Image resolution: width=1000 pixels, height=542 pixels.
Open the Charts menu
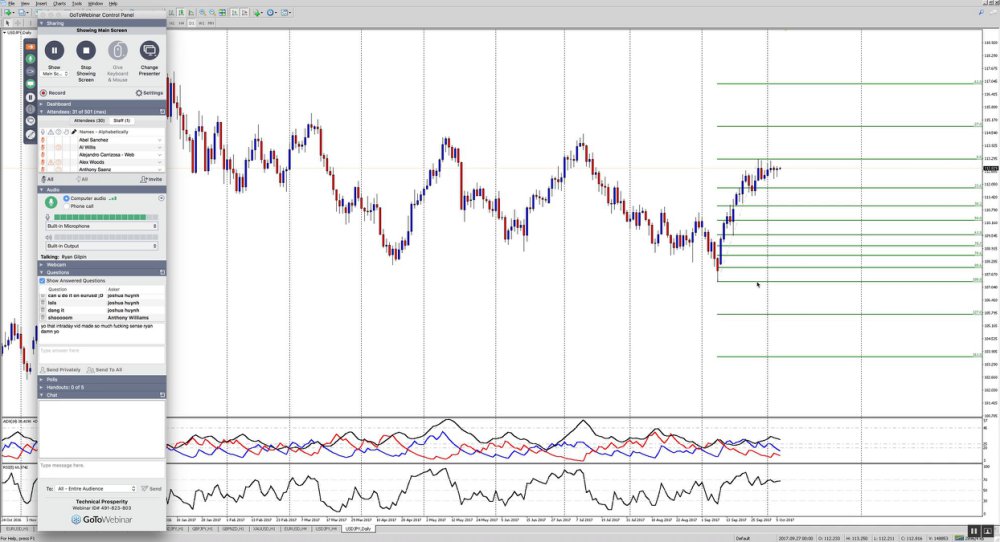[59, 3]
